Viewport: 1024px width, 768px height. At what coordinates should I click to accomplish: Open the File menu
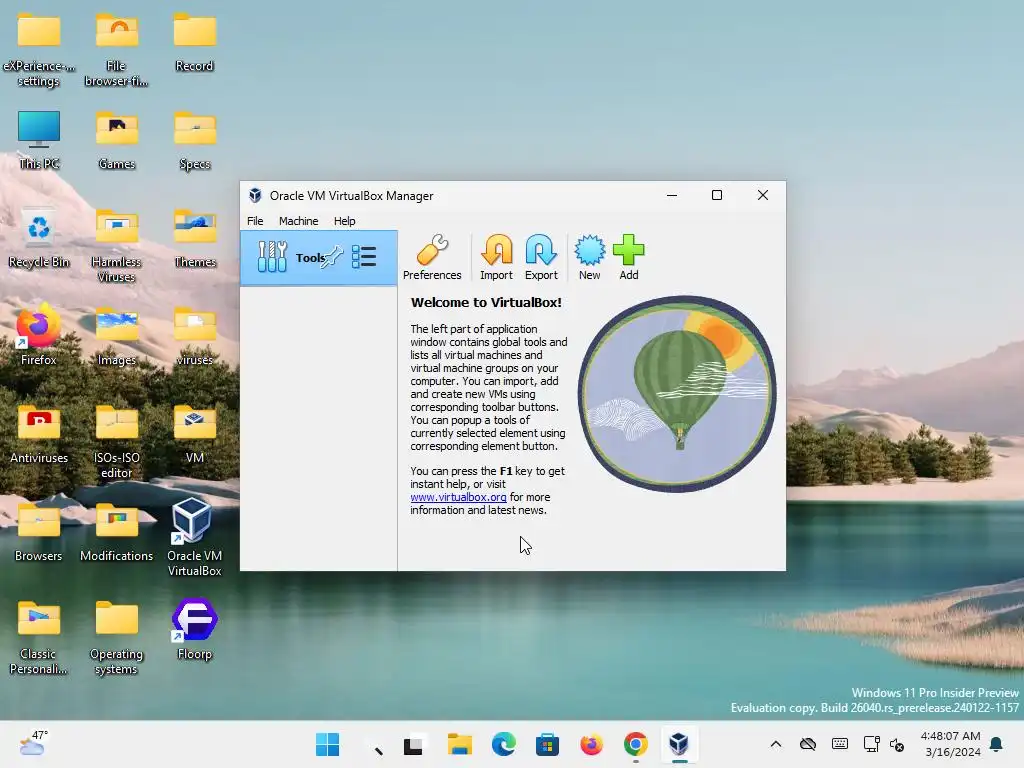(x=255, y=221)
